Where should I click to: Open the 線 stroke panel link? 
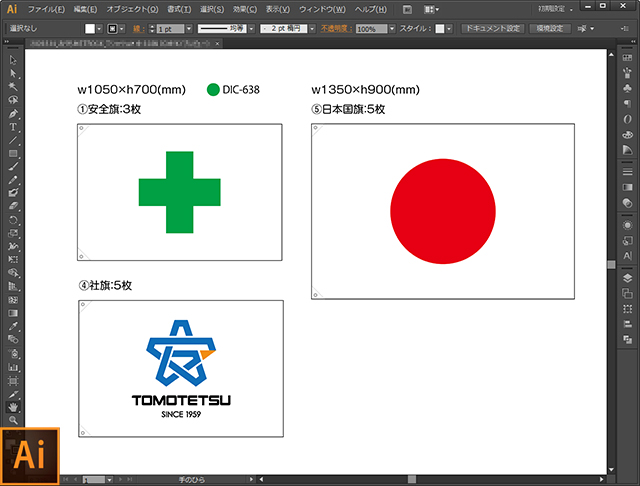[x=138, y=29]
